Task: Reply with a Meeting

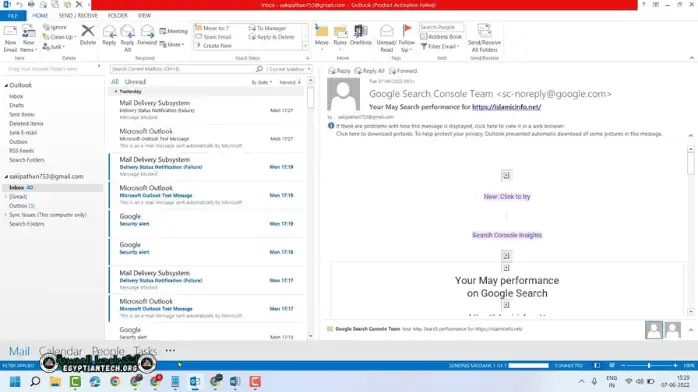Action: [174, 31]
